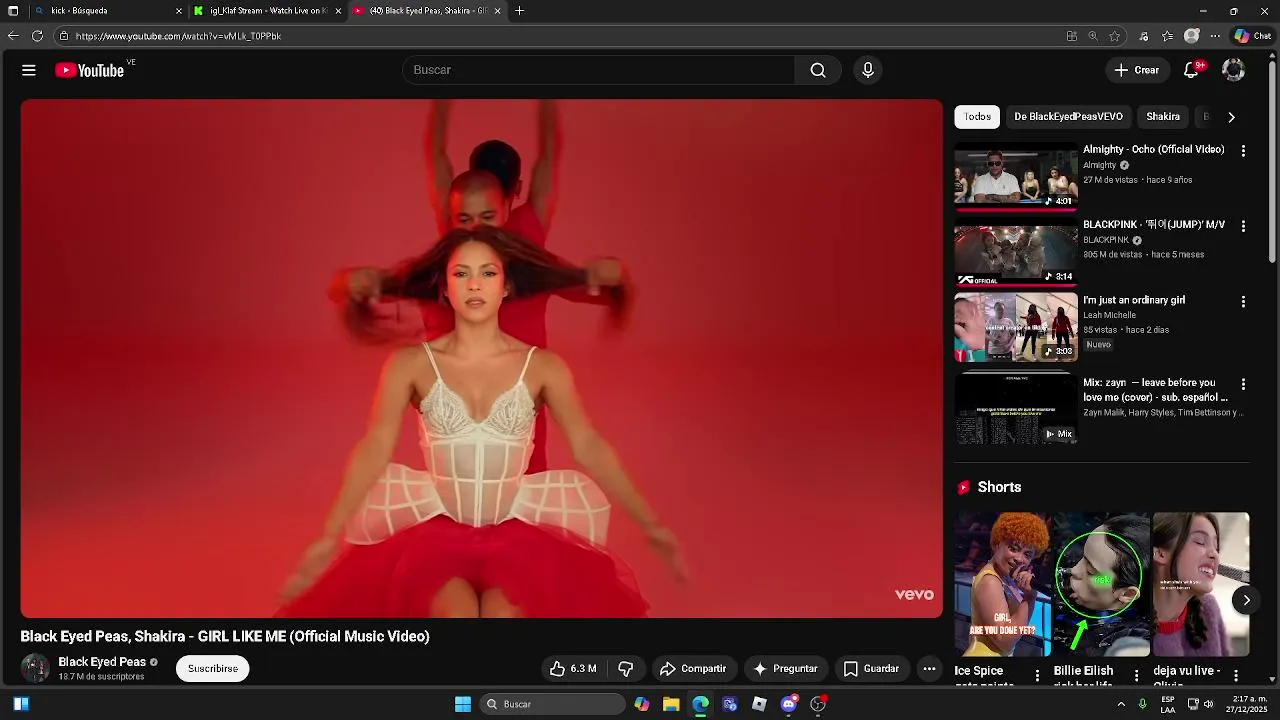The width and height of the screenshot is (1280, 720).
Task: Go to YouTube home via logo
Action: pos(90,70)
